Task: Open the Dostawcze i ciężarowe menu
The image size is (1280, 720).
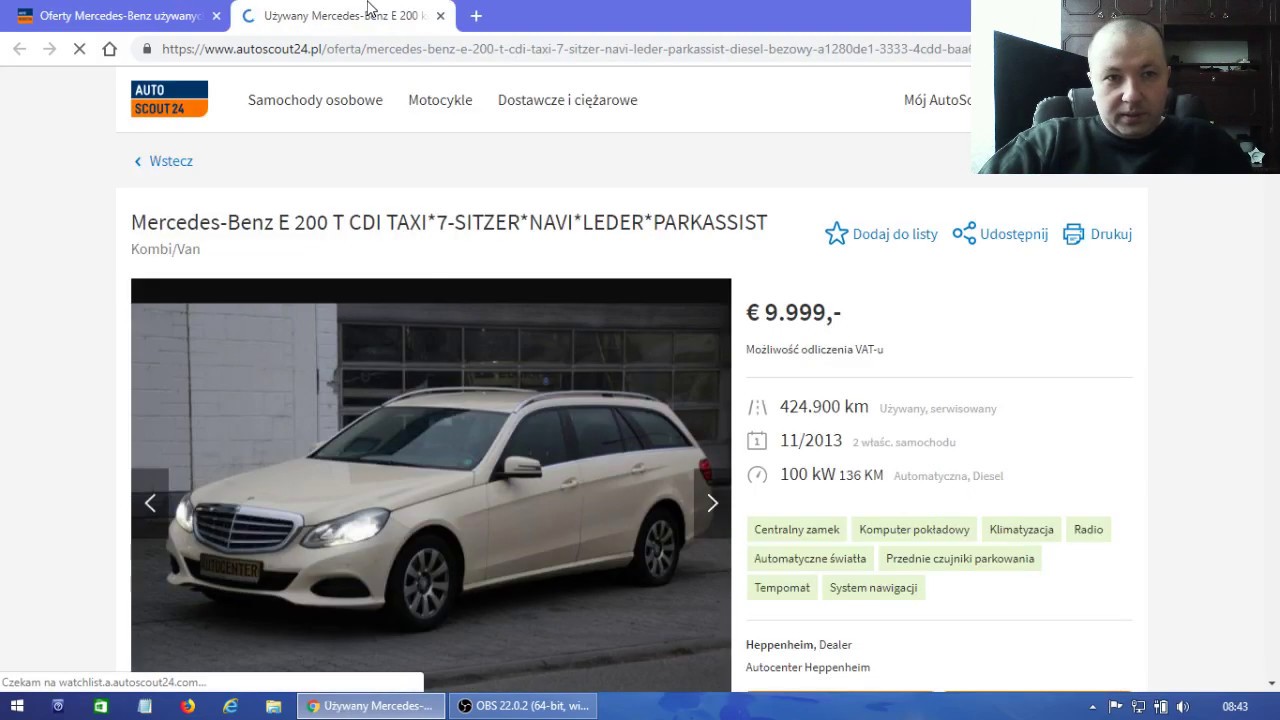Action: (x=567, y=100)
